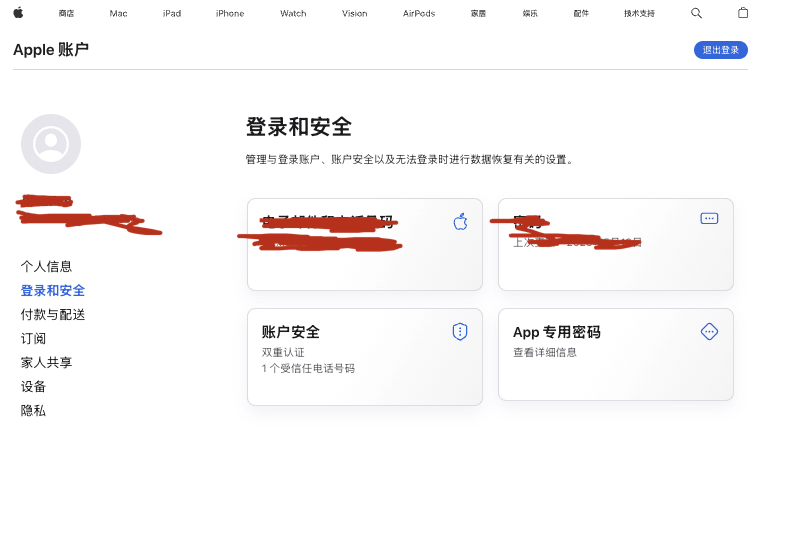Click the 登录和安全 main heading
797x539 pixels.
point(299,127)
